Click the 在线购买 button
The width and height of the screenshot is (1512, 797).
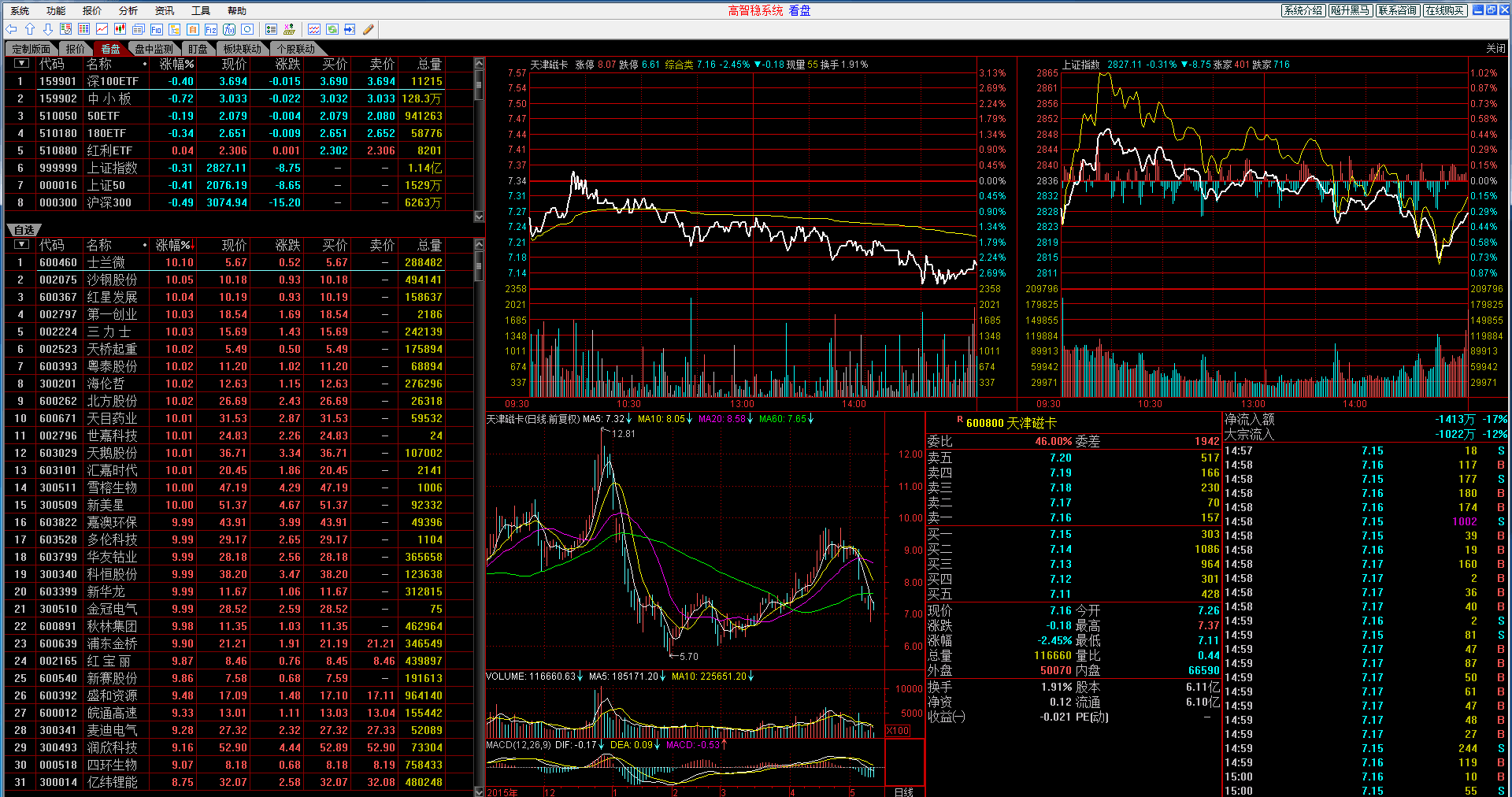[1445, 10]
